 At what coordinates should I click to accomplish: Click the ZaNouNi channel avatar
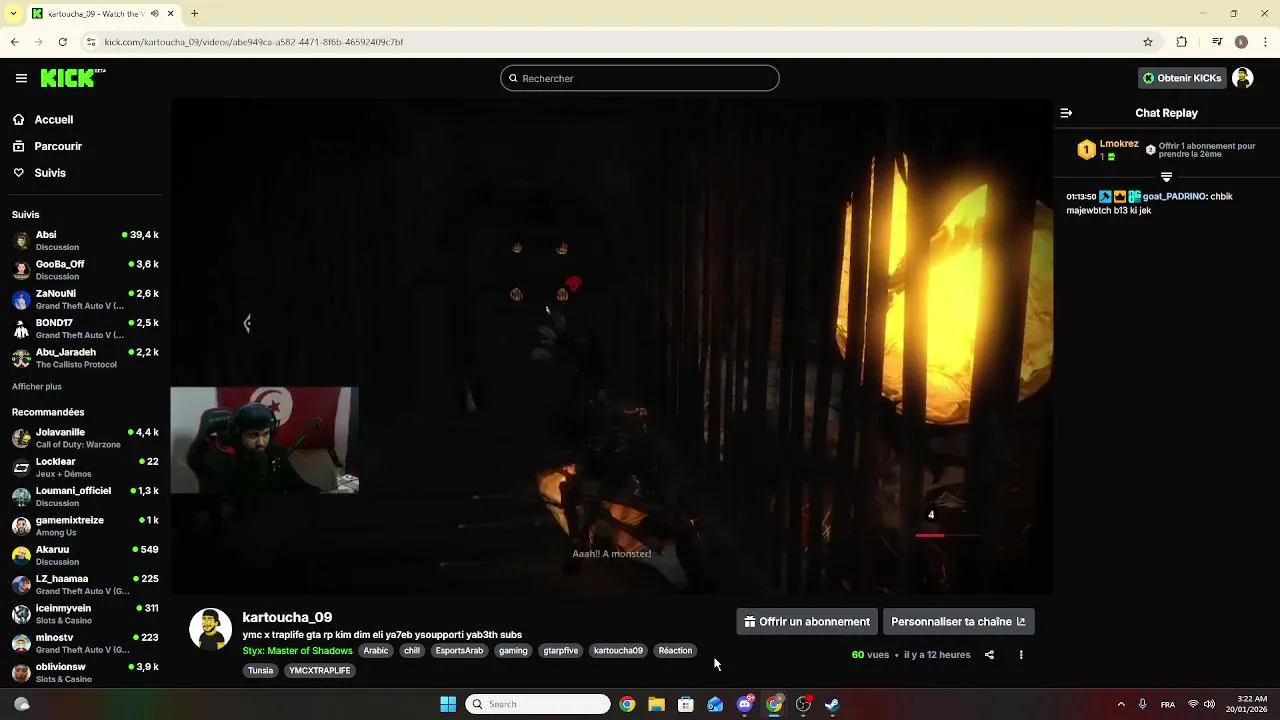click(21, 300)
